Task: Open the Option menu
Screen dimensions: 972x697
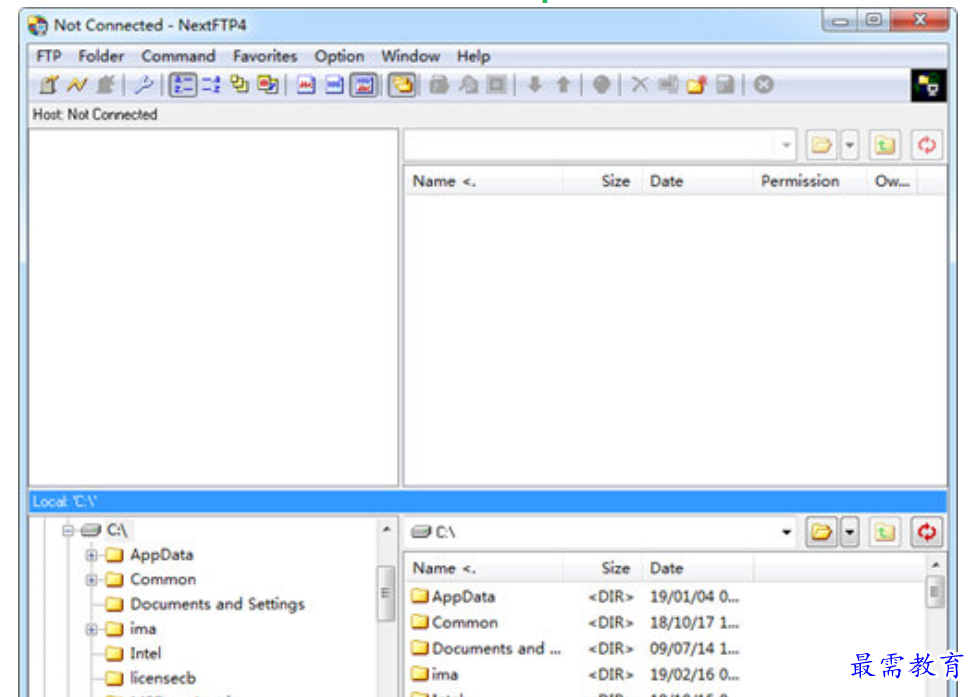Action: pyautogui.click(x=339, y=56)
